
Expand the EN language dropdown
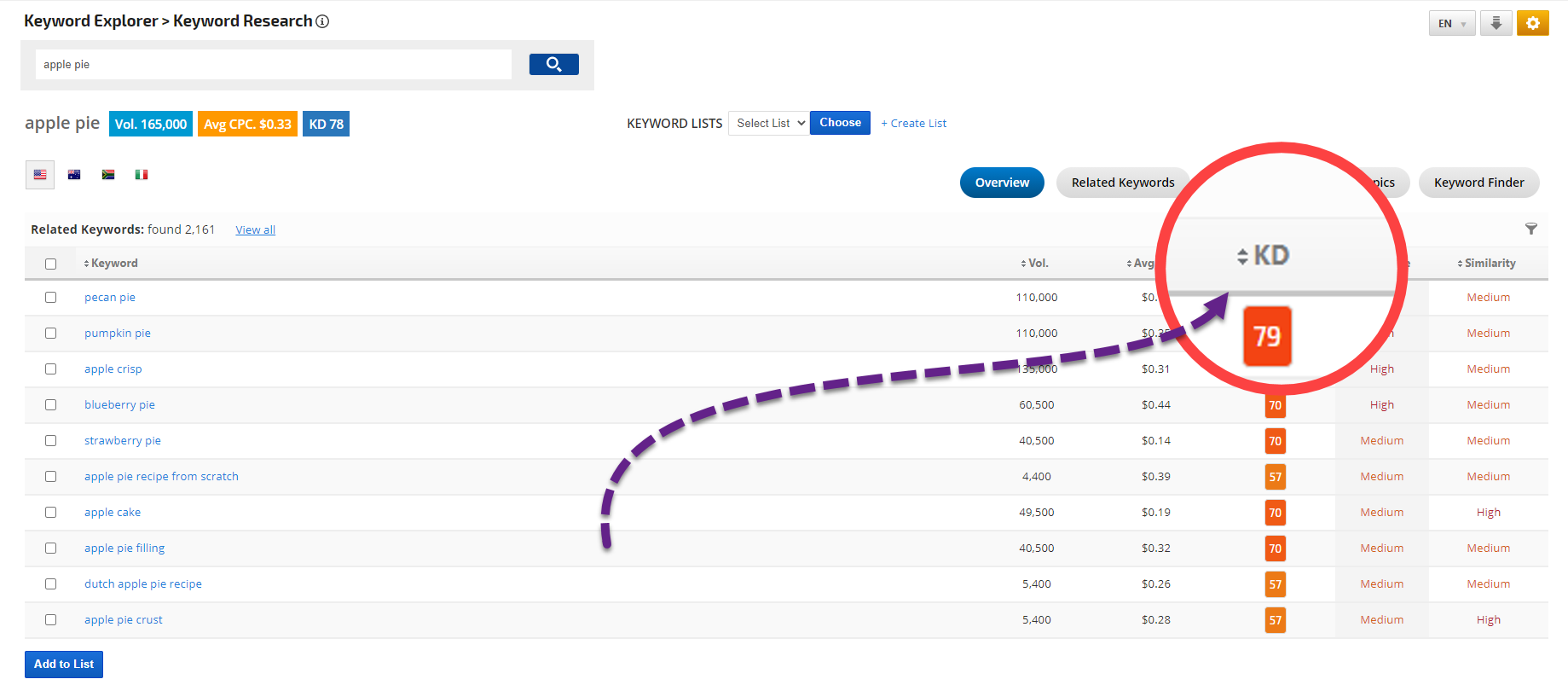click(1451, 24)
